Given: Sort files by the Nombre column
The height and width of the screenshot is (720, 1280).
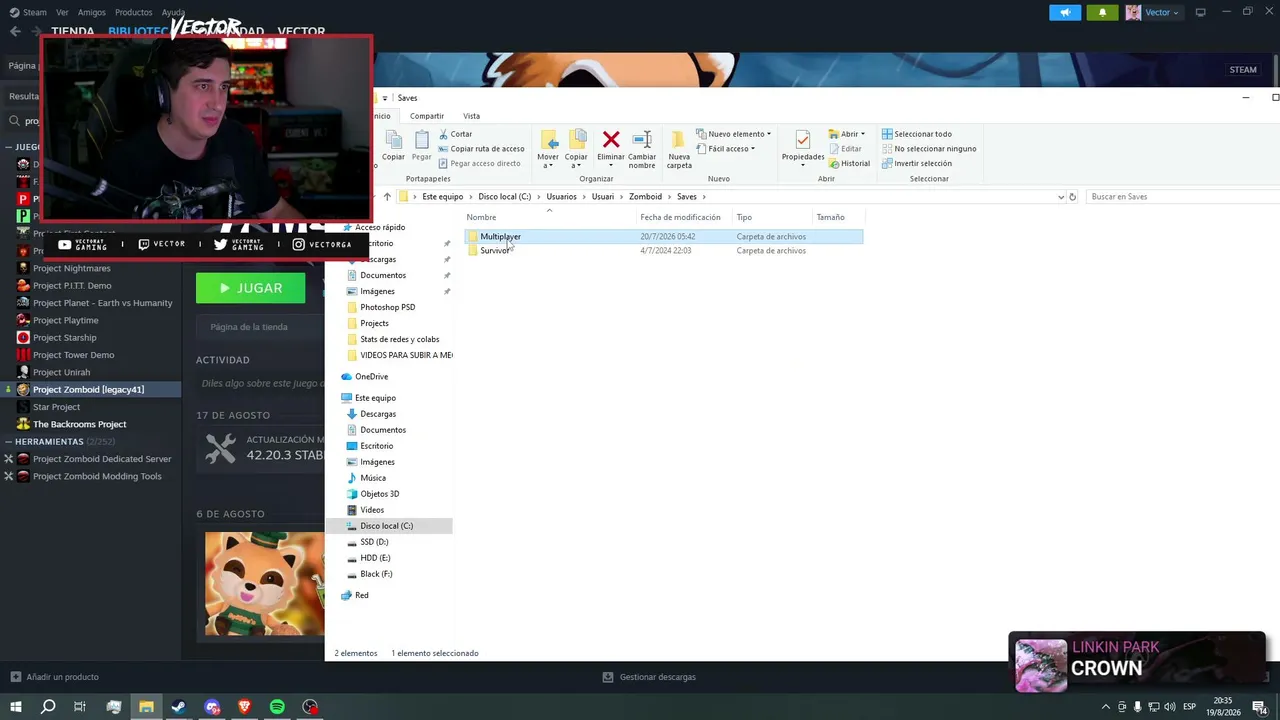Looking at the screenshot, I should [x=481, y=217].
